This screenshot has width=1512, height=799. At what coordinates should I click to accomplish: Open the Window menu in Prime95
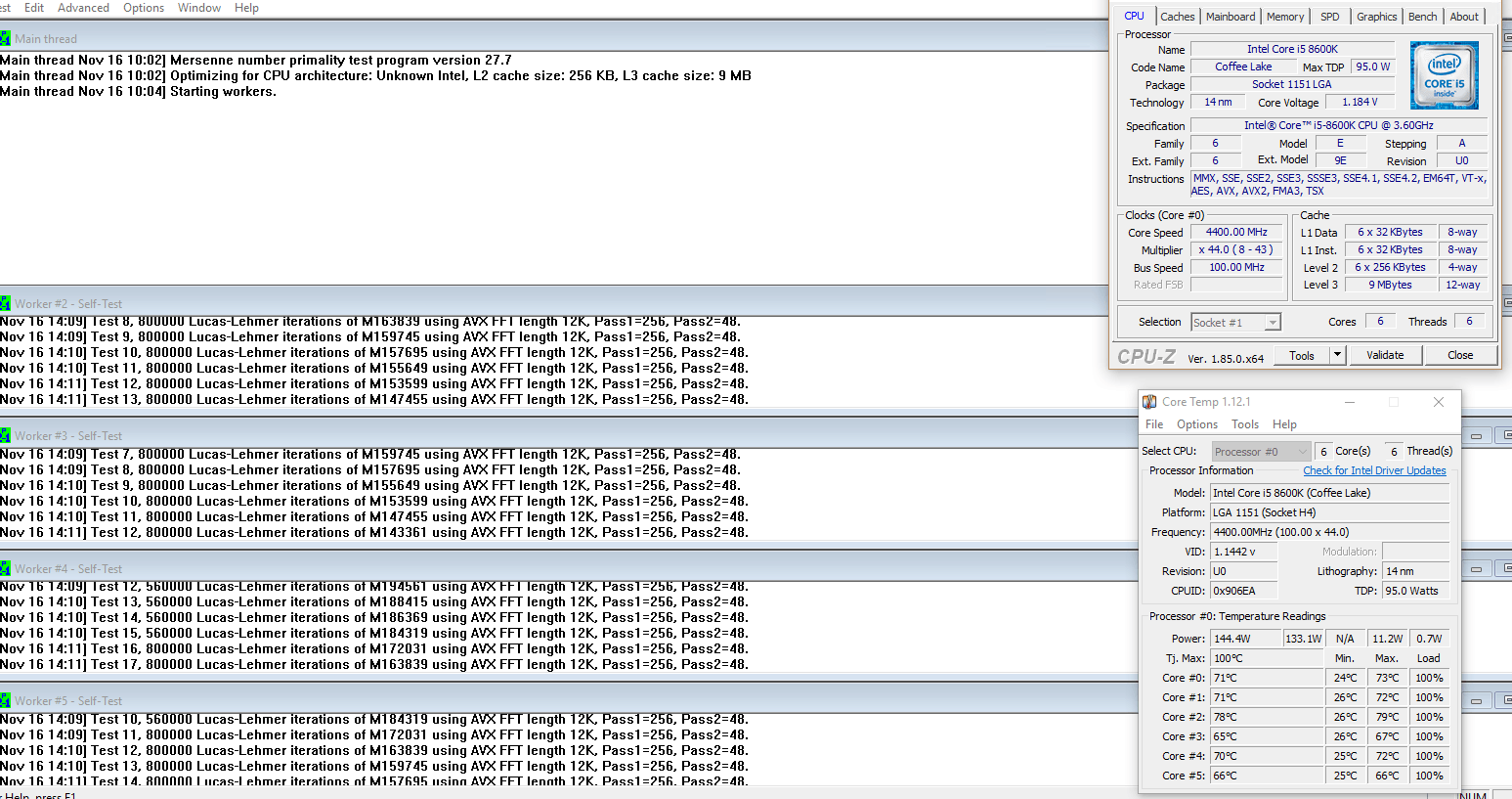click(x=199, y=8)
